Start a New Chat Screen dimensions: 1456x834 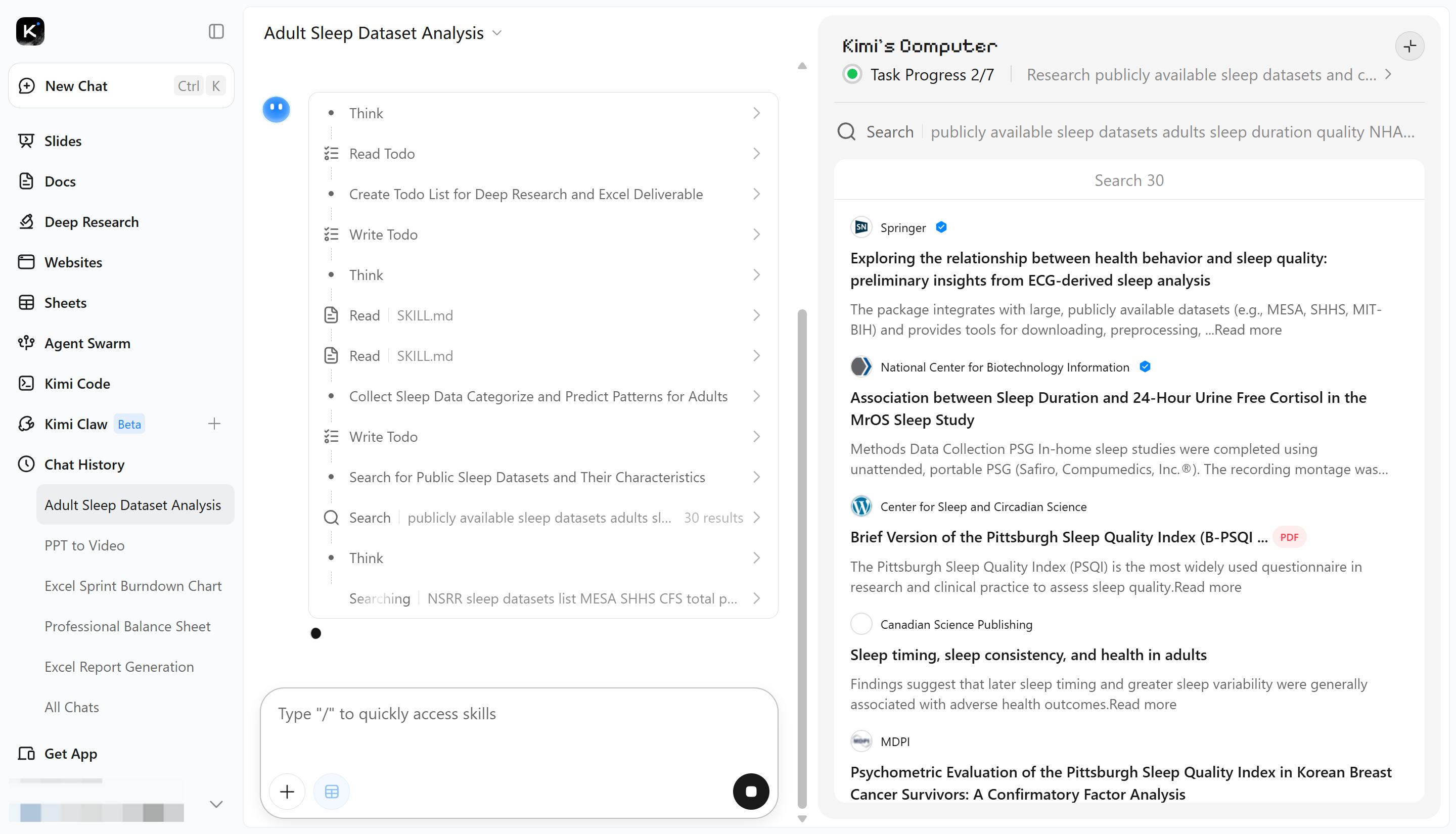coord(121,86)
